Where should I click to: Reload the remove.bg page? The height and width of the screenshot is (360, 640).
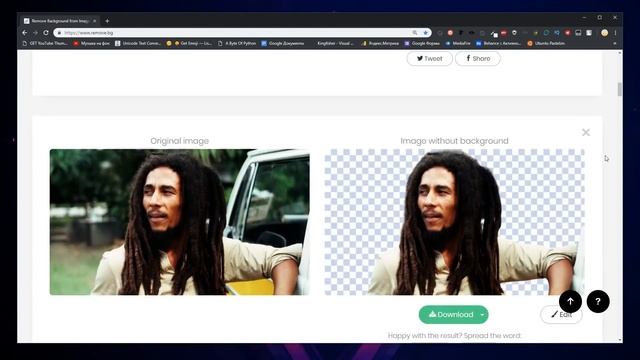pyautogui.click(x=46, y=33)
